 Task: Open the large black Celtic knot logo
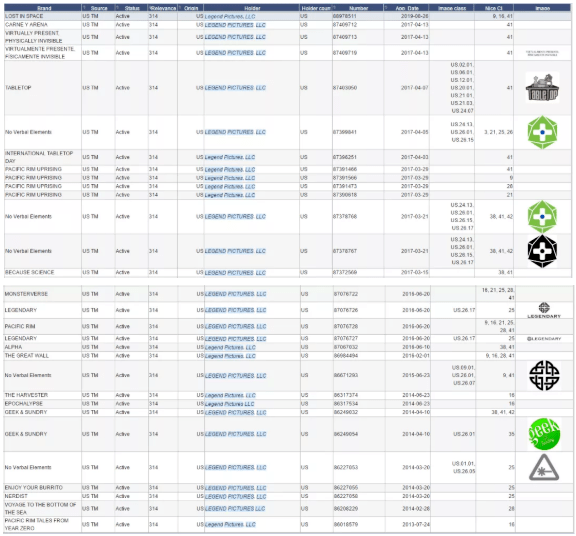(x=544, y=375)
